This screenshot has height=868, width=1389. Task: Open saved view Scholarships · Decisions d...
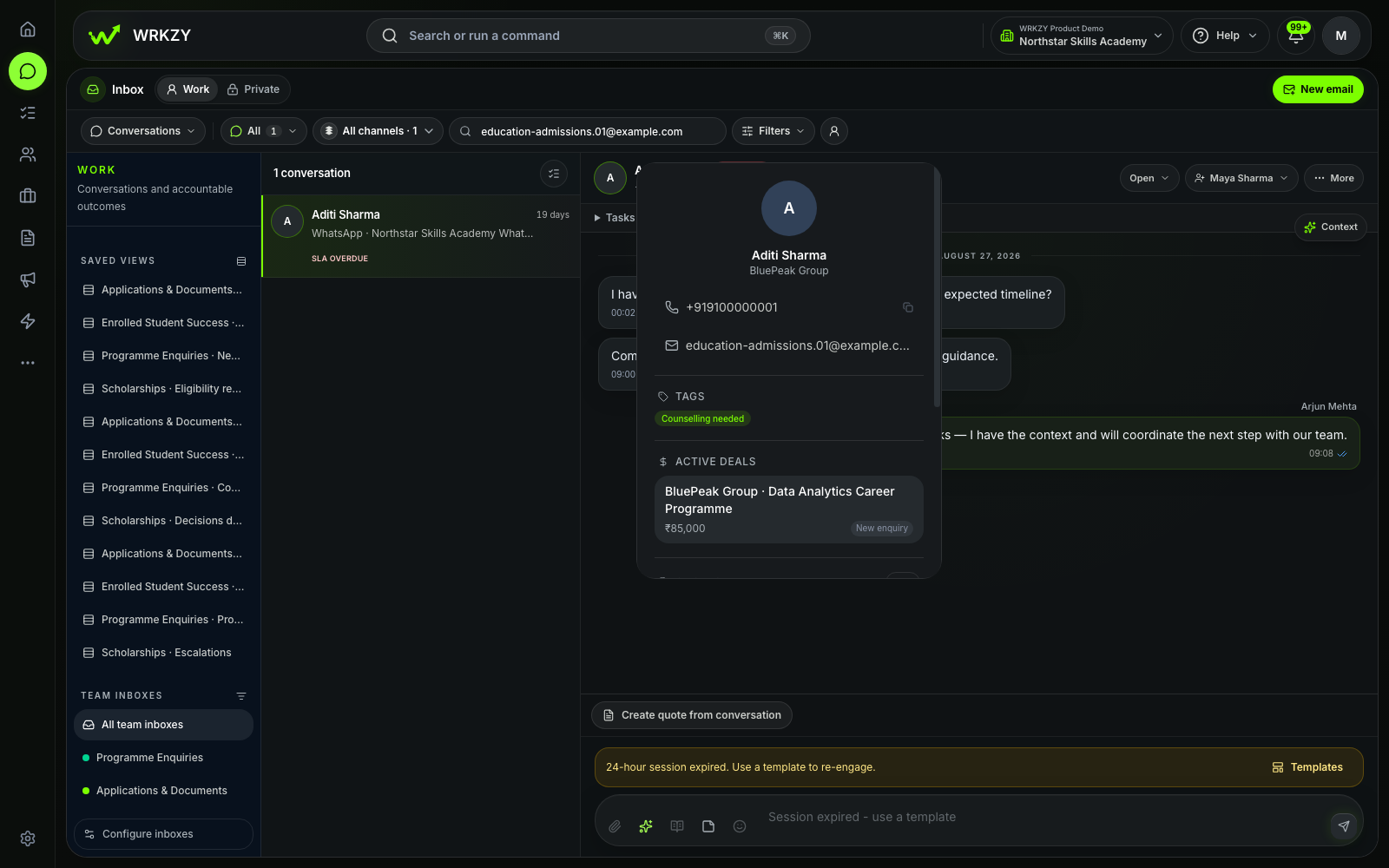pos(162,521)
